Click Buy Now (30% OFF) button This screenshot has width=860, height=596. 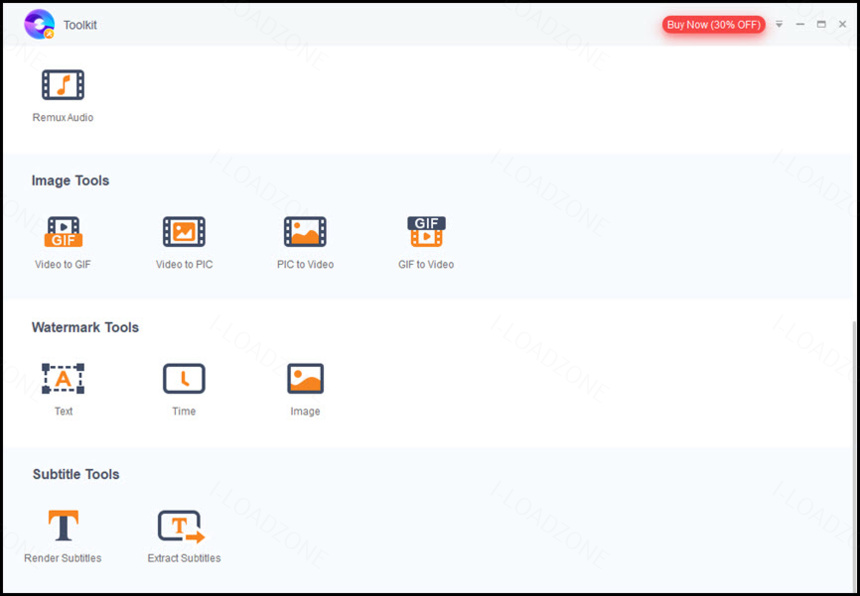click(714, 25)
